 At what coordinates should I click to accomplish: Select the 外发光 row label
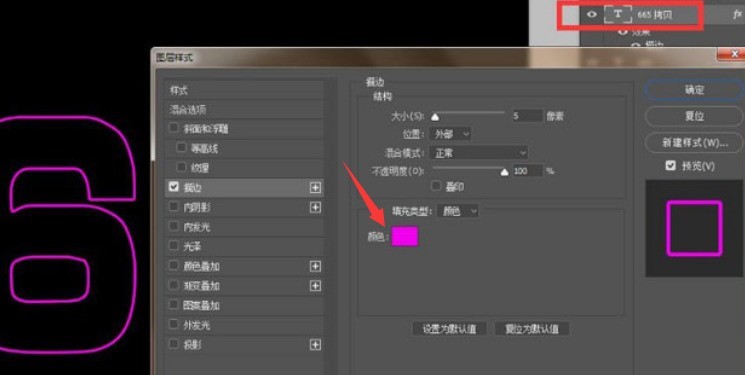(x=197, y=326)
